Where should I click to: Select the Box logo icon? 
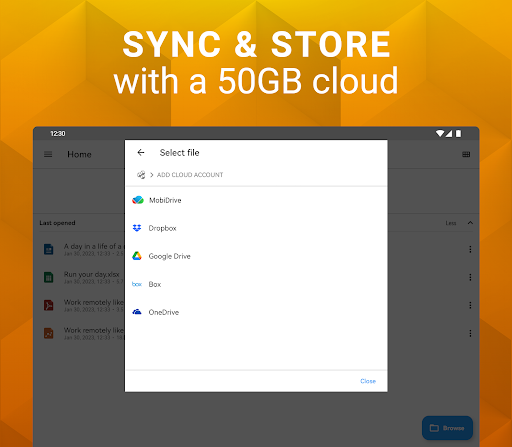coord(137,284)
